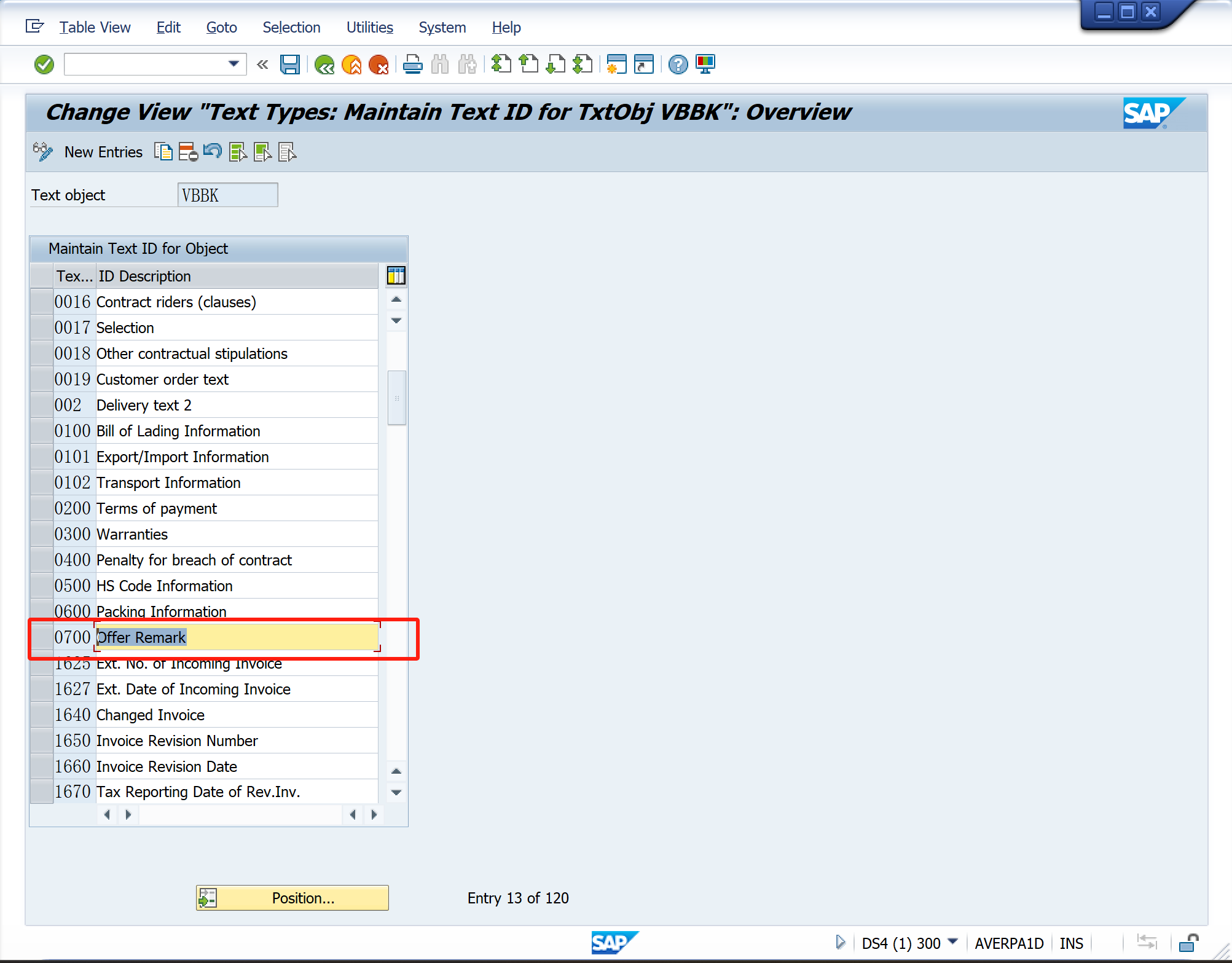Expand the status bar triangle arrow
The image size is (1232, 963).
(x=840, y=942)
